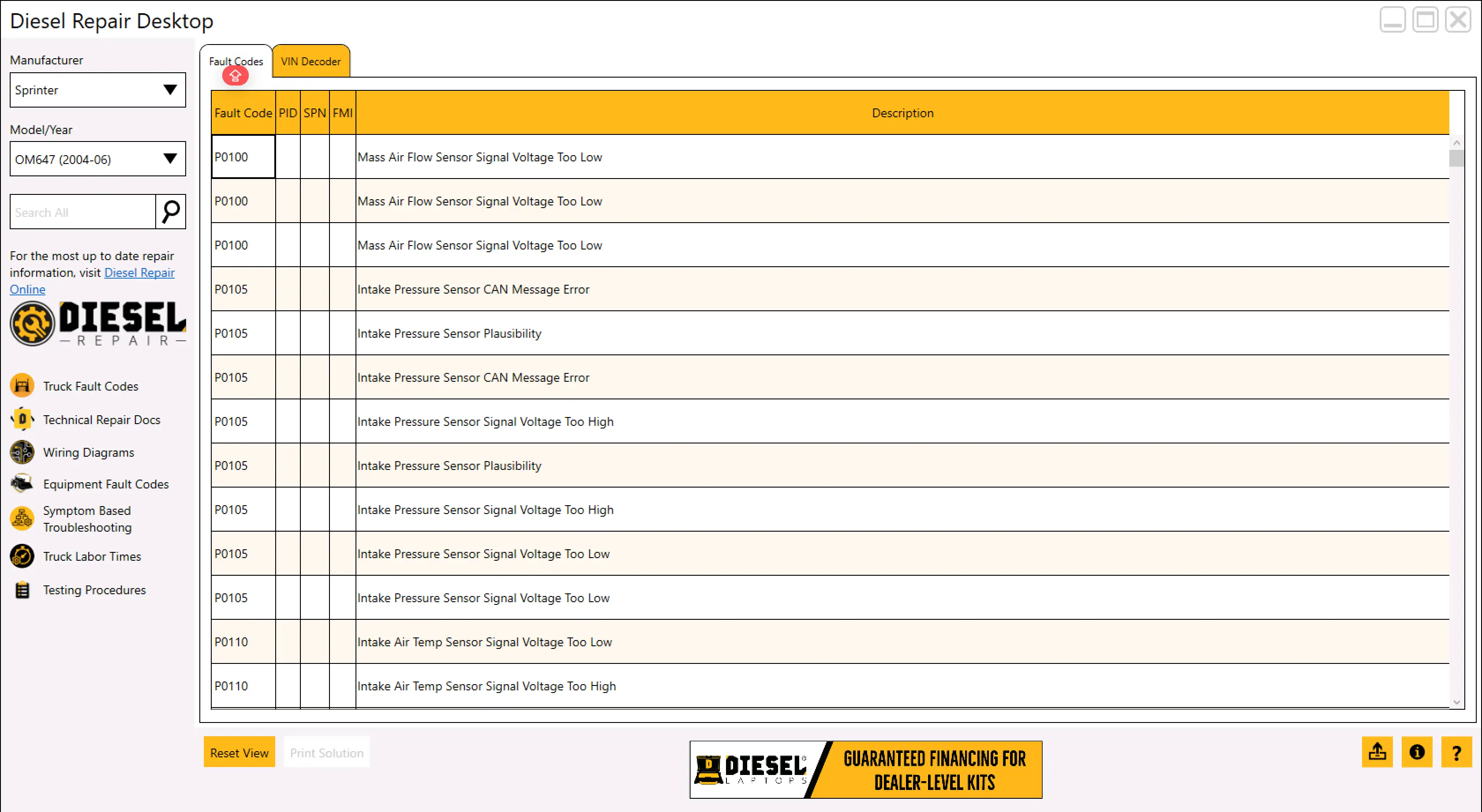
Task: Open the Testing Procedures clipboard icon
Action: click(22, 589)
